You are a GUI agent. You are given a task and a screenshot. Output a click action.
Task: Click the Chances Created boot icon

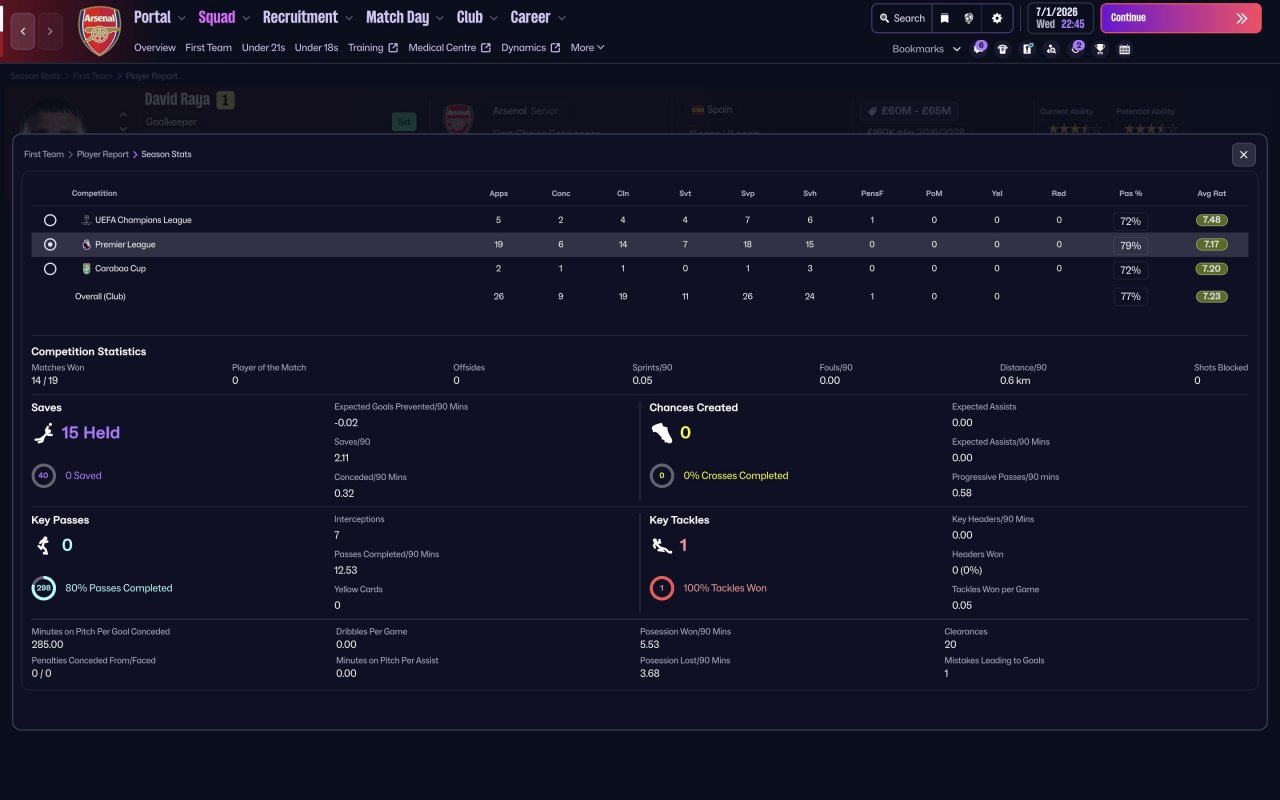(x=661, y=433)
